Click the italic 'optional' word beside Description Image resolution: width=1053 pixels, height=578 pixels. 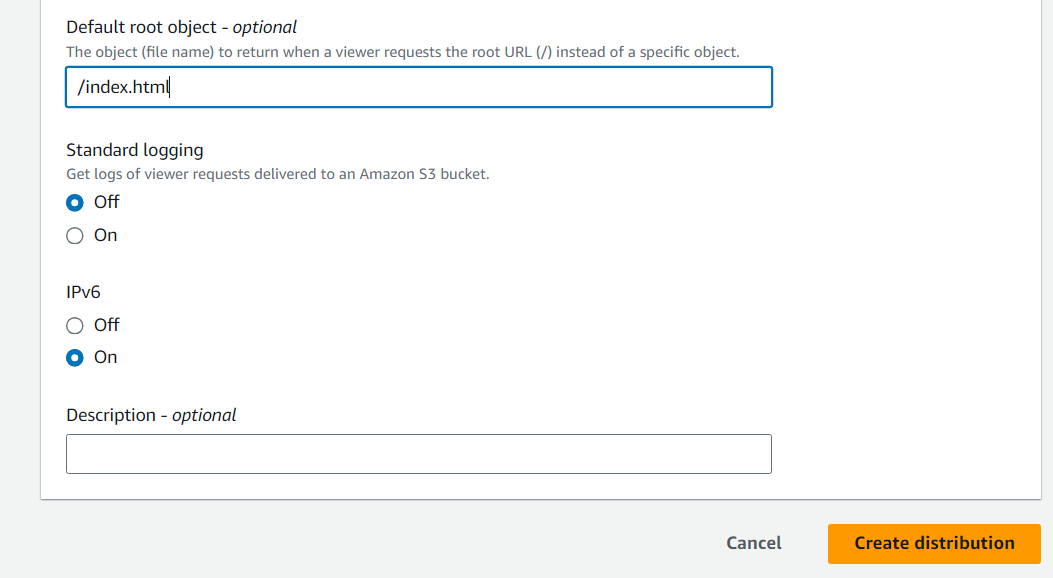click(204, 415)
